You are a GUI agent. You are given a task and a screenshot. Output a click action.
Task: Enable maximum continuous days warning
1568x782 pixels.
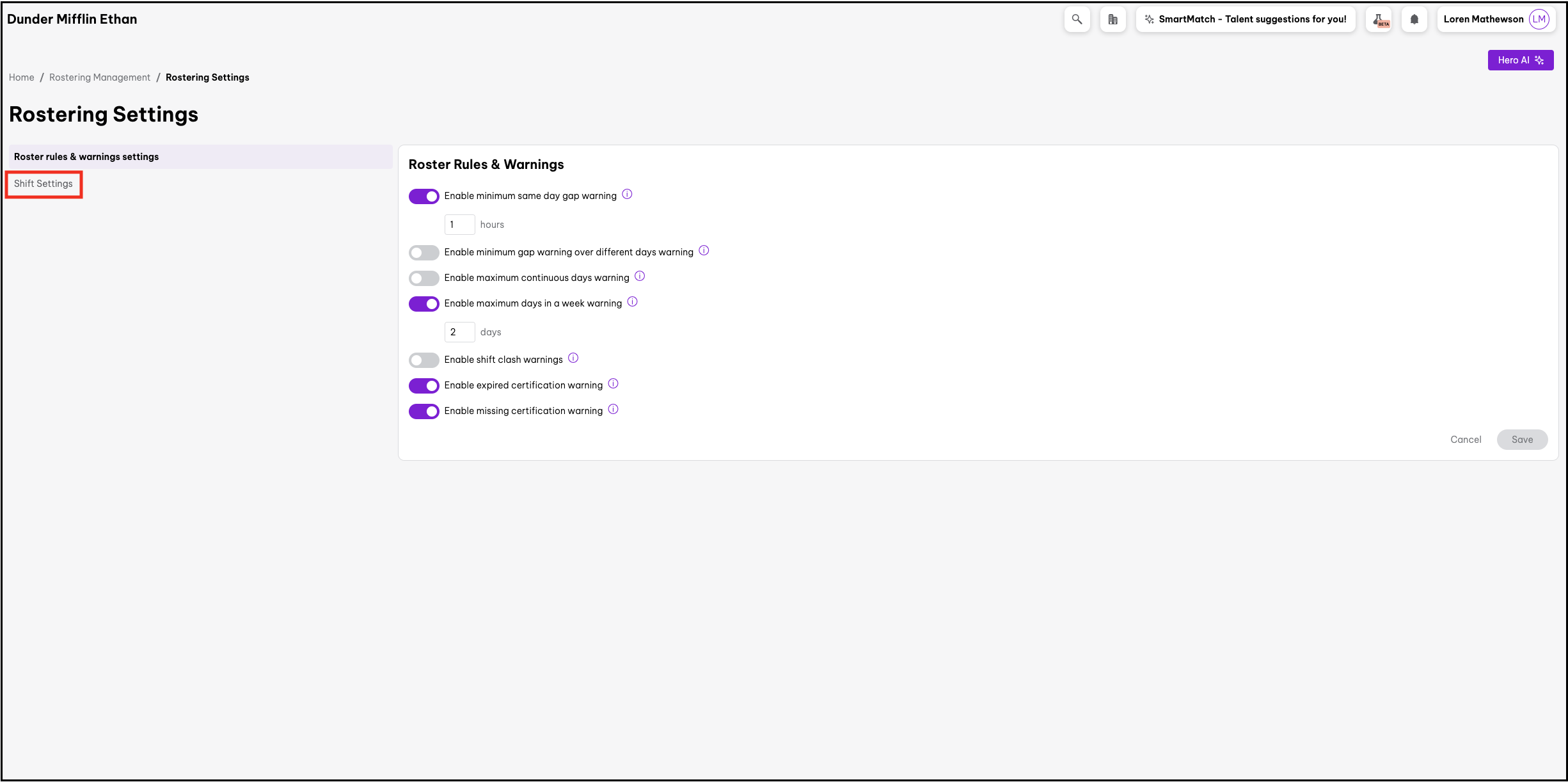(x=424, y=278)
